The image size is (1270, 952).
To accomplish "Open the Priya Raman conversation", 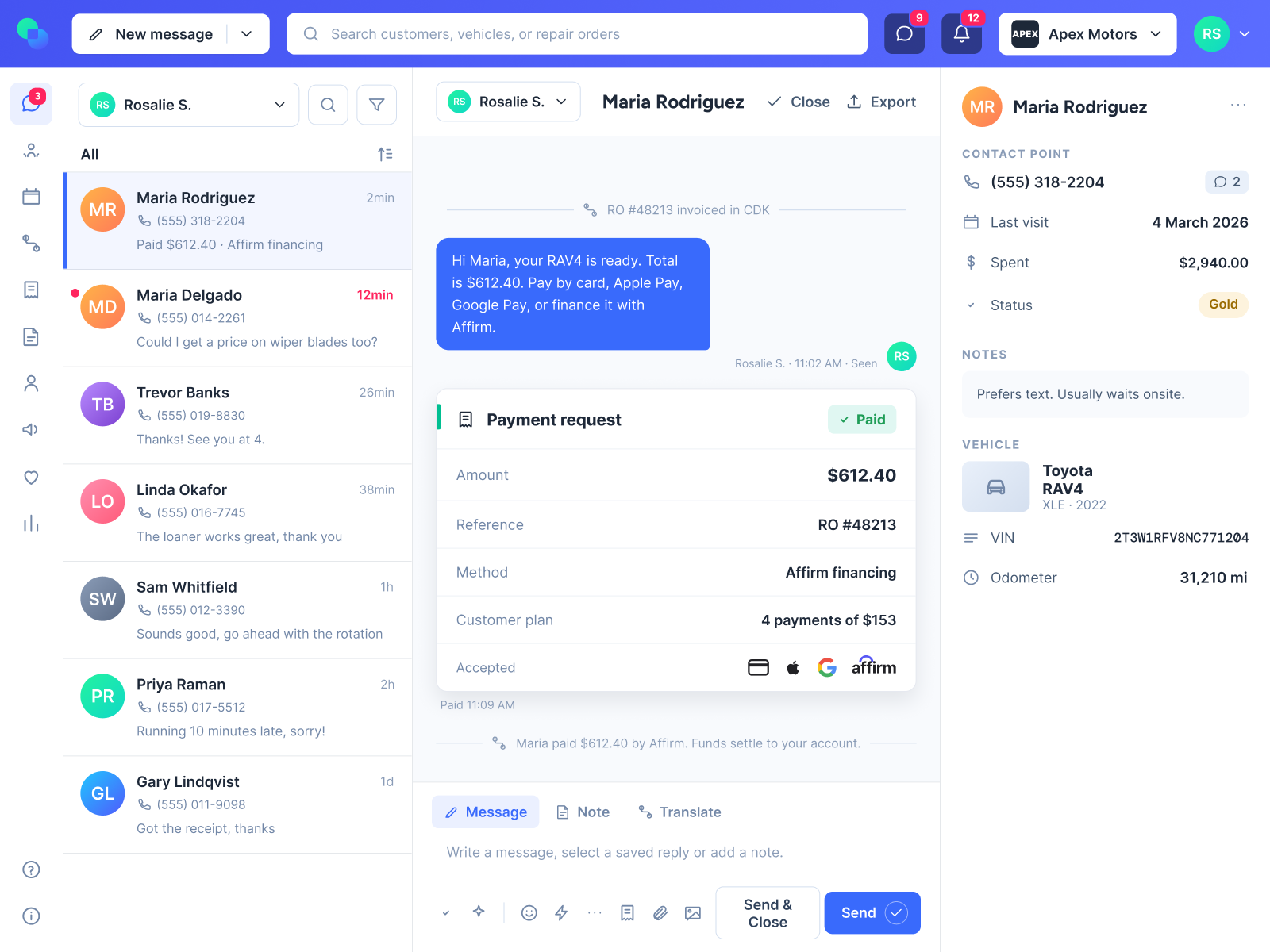I will [x=238, y=708].
